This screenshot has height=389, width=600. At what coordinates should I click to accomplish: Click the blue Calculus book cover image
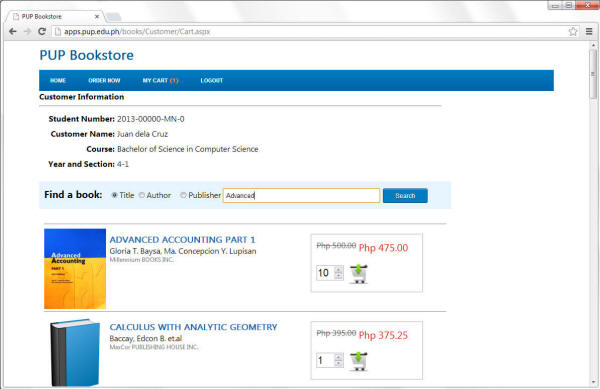[x=75, y=352]
